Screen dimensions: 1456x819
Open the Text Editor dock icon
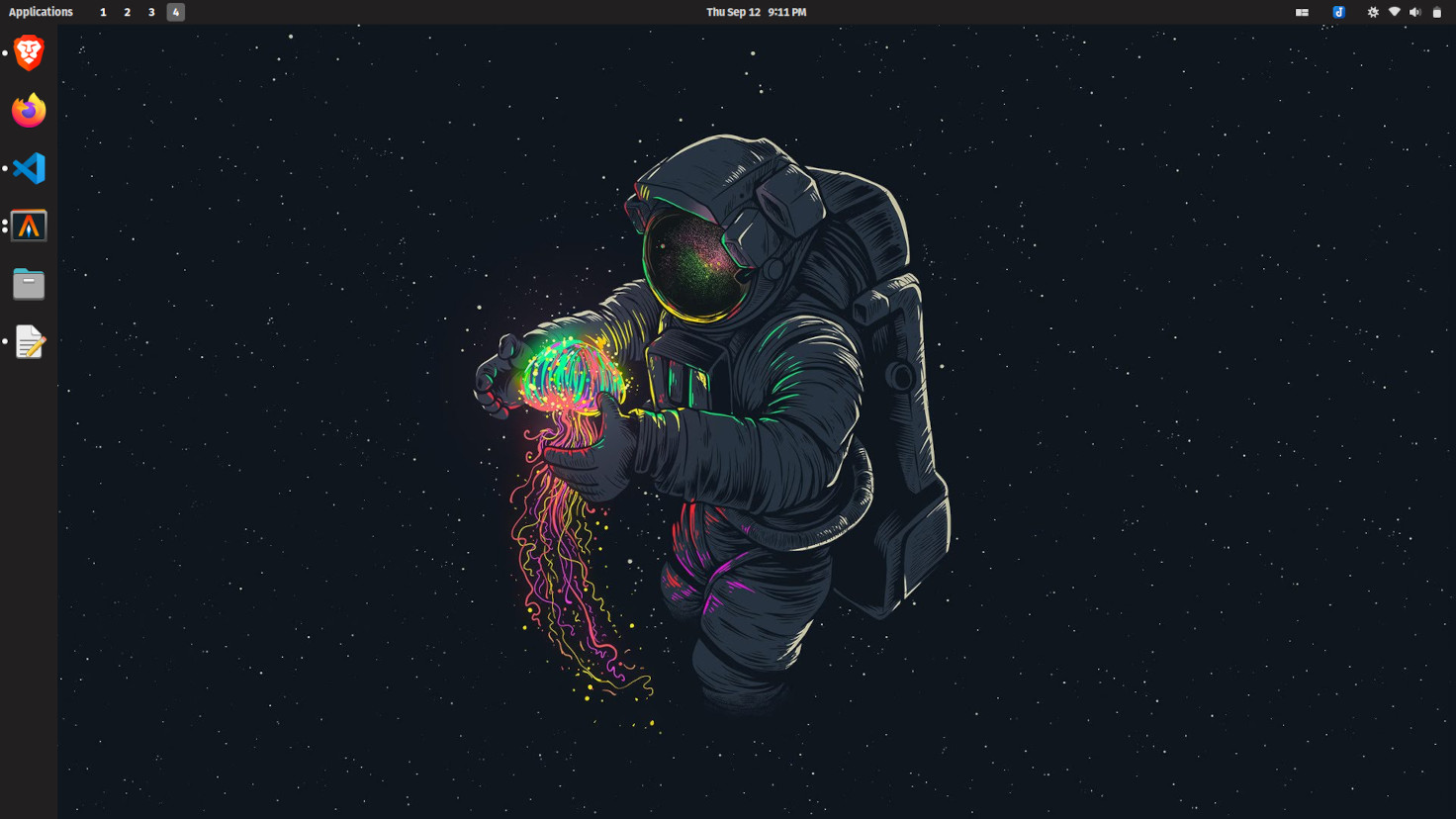29,341
